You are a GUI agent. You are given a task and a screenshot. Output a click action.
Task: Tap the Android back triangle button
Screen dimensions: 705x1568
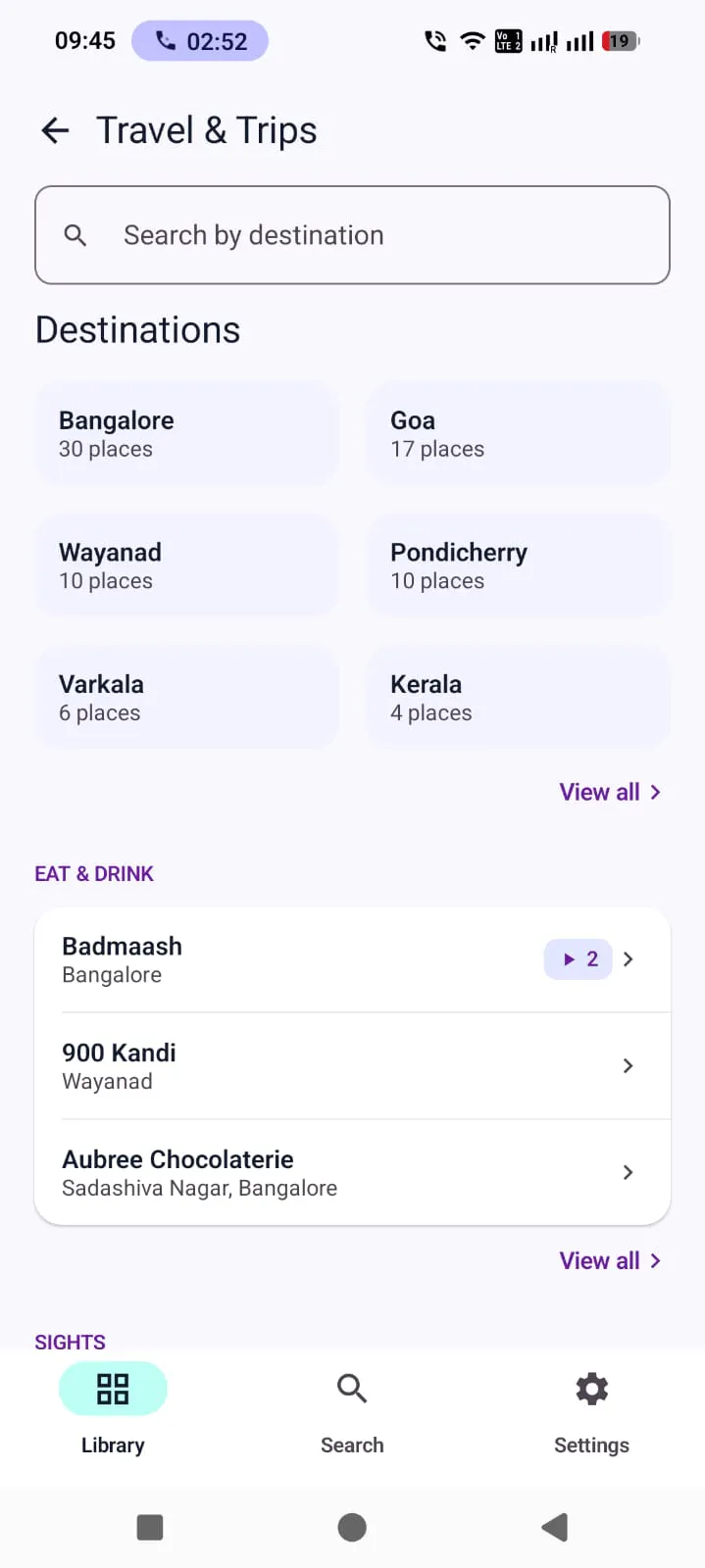[x=555, y=1527]
